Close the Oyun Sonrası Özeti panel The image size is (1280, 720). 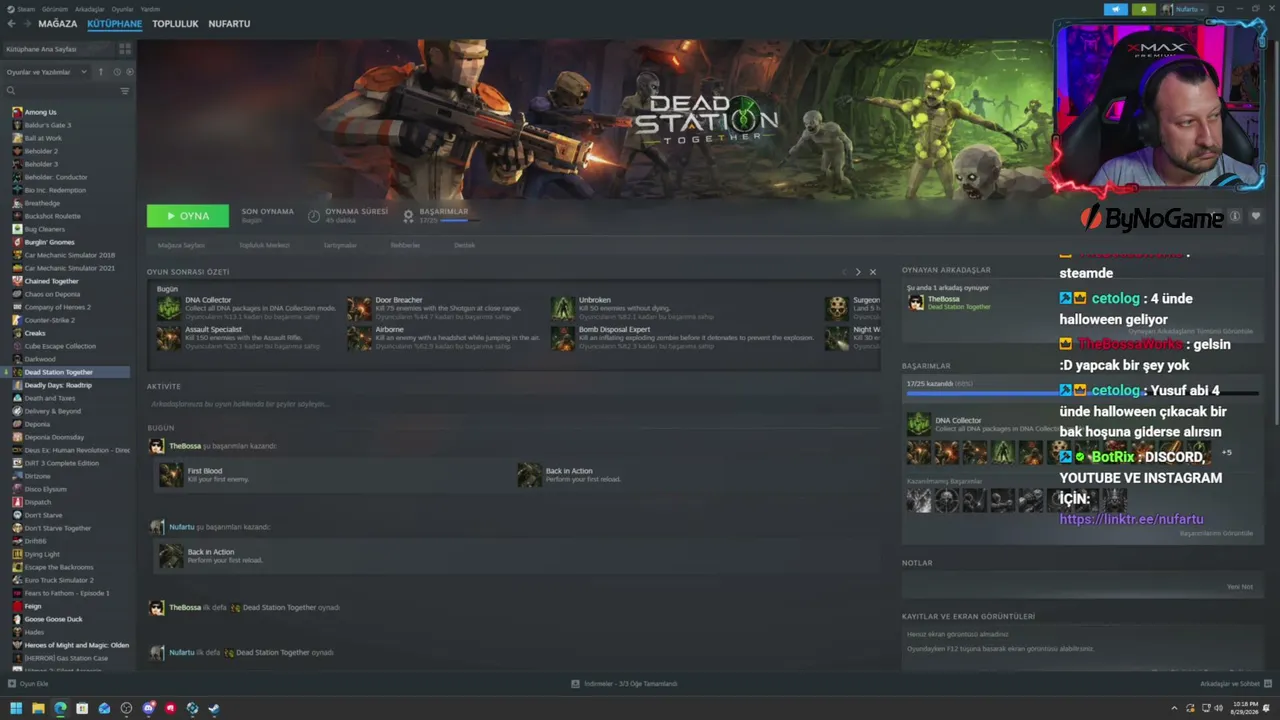point(872,272)
